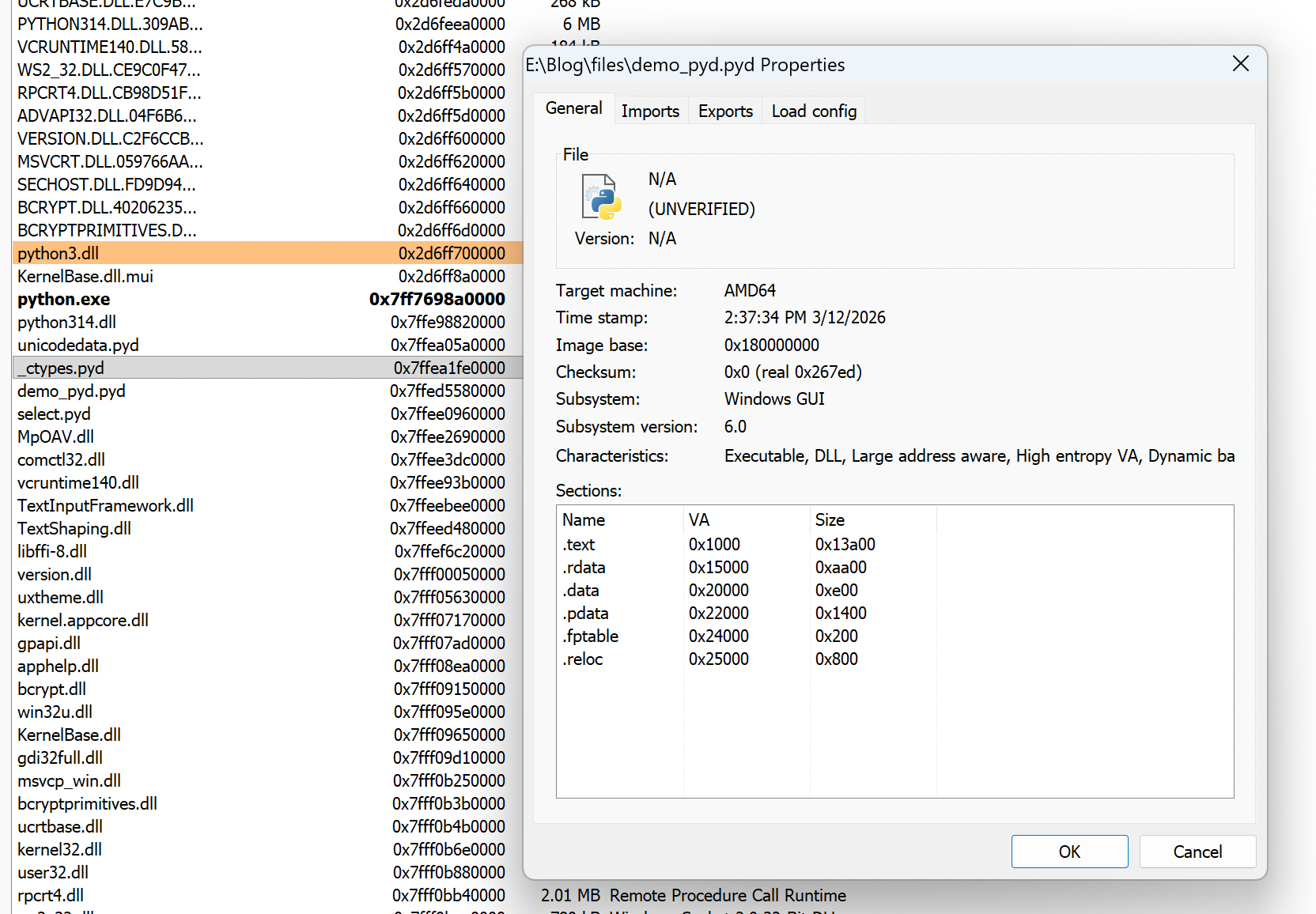
Task: Select bcryptprimitives.dll in the module list
Action: [268, 804]
